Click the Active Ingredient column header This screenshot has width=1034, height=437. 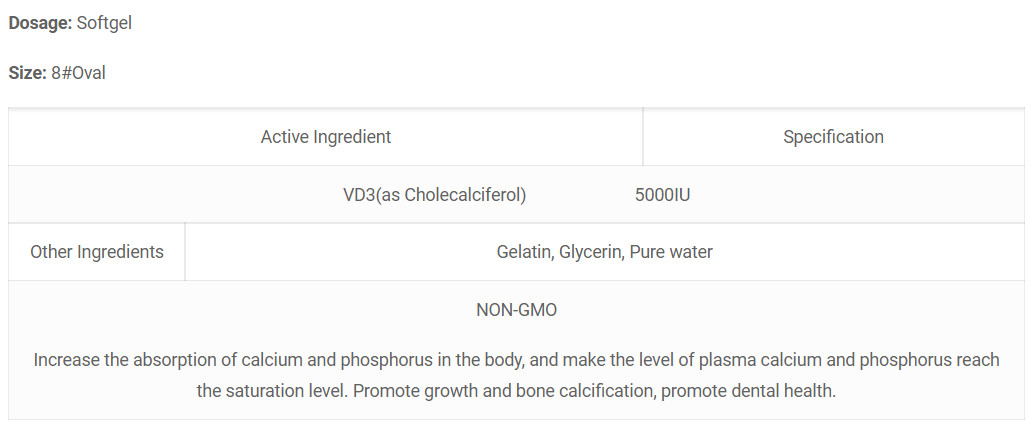(x=326, y=137)
